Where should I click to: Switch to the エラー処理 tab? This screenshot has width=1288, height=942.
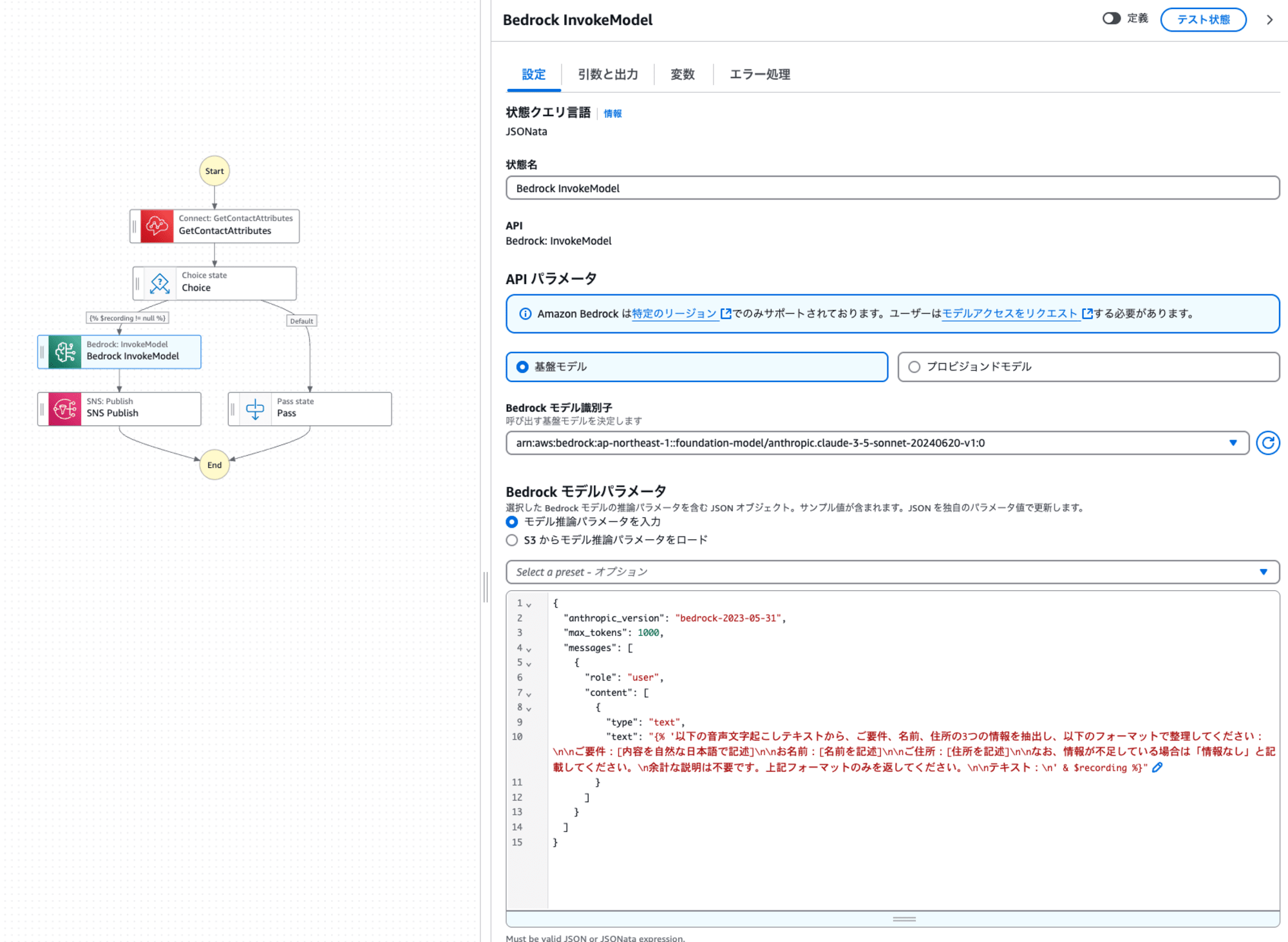pyautogui.click(x=760, y=75)
